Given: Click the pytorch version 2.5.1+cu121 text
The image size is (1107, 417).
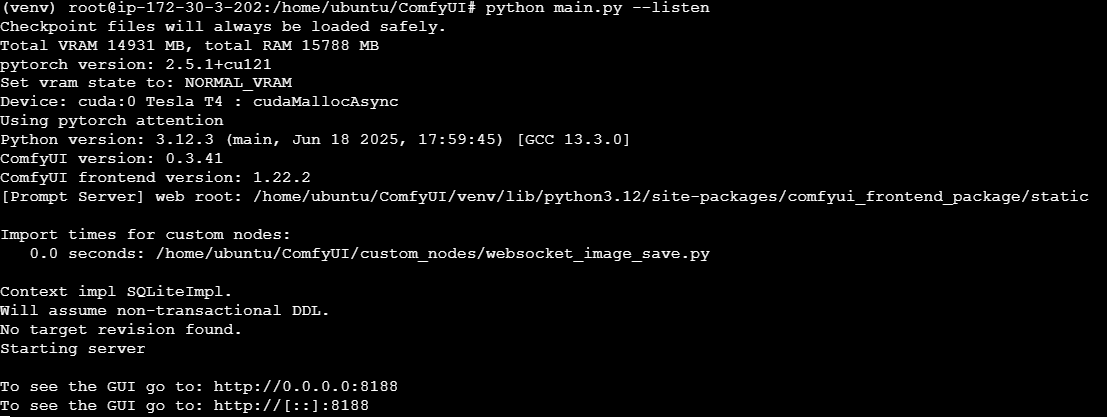Looking at the screenshot, I should (x=136, y=64).
